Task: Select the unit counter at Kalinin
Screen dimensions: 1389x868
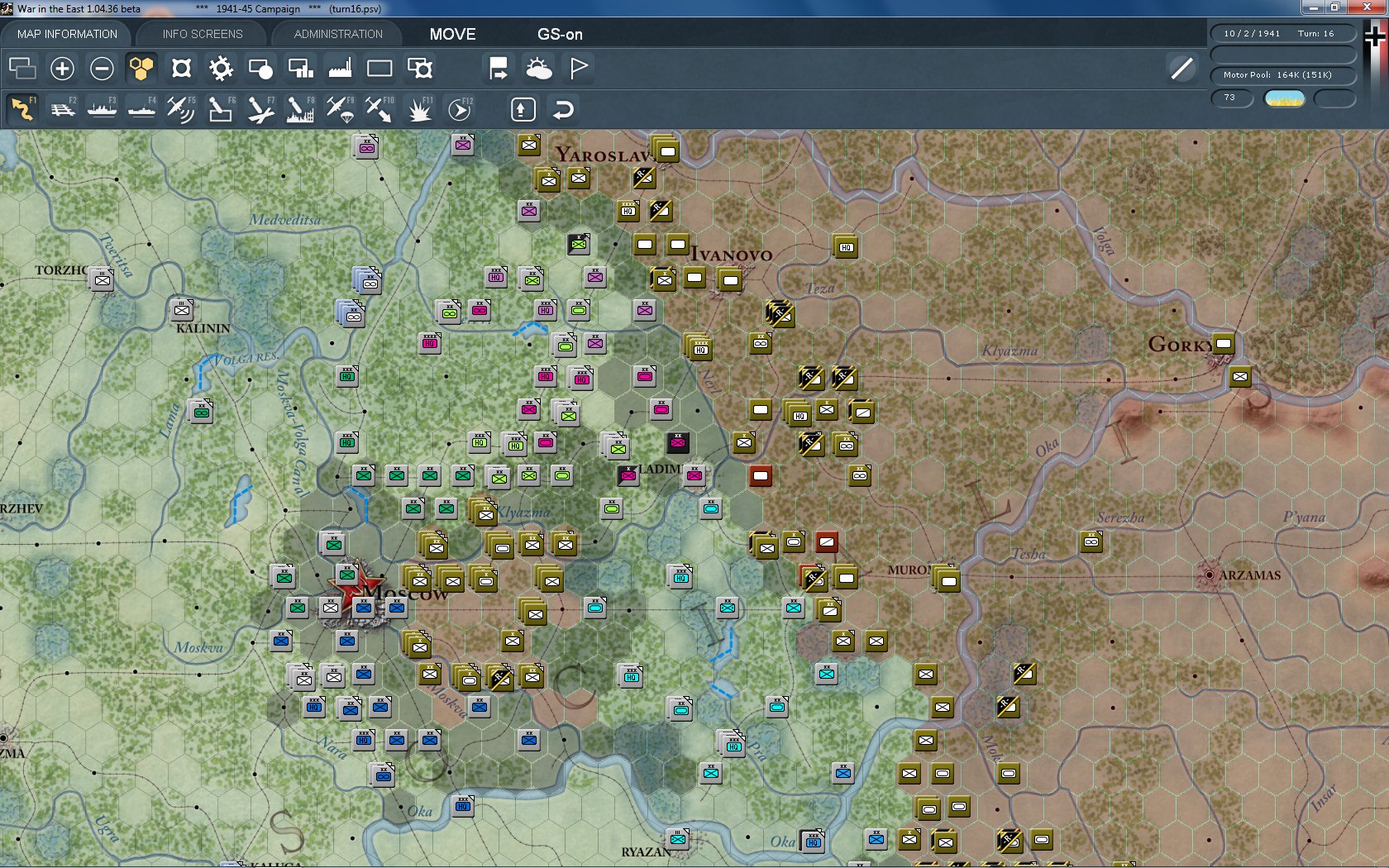Action: 182,310
